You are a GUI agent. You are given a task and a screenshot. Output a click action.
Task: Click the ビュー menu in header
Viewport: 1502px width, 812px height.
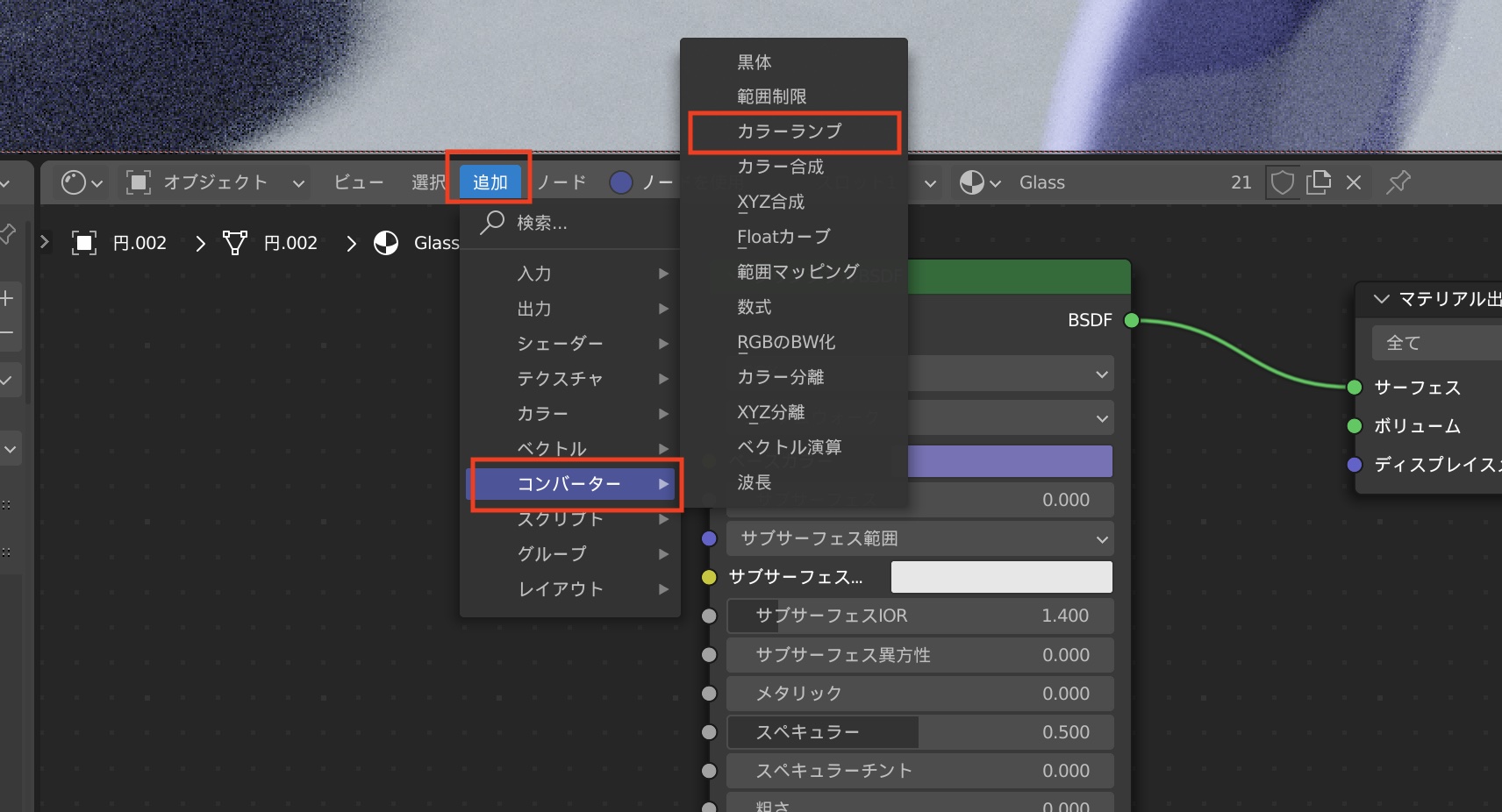point(358,182)
